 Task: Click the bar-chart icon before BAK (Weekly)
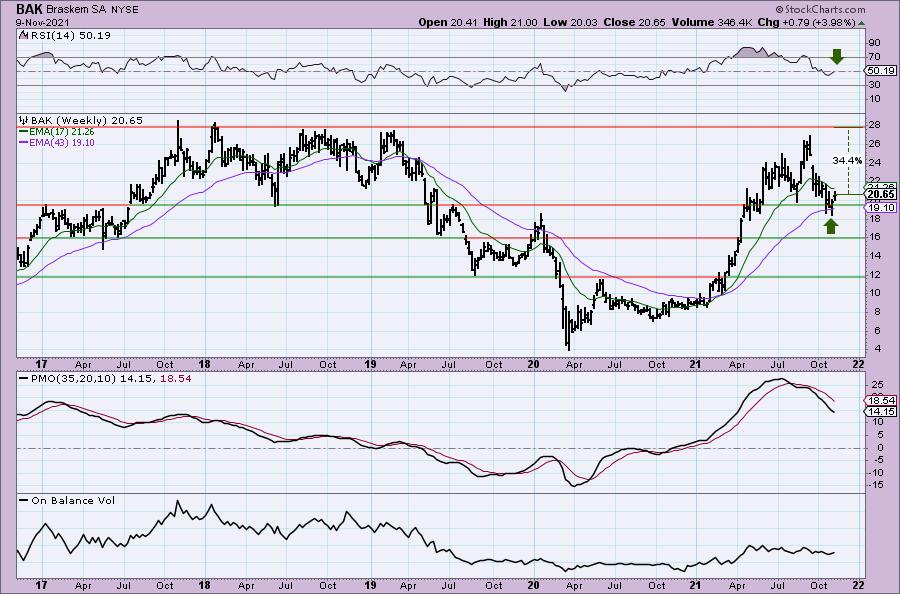24,121
